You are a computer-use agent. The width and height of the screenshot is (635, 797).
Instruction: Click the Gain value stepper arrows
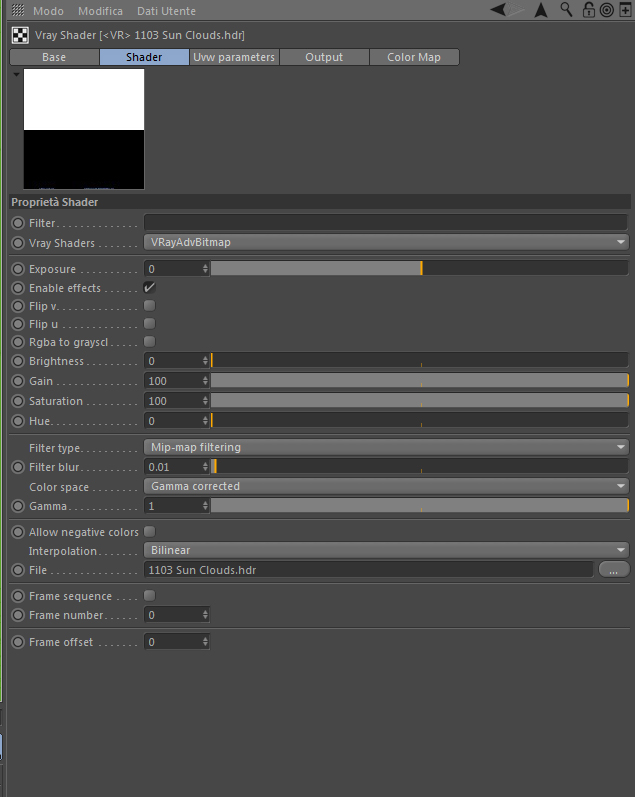[205, 381]
